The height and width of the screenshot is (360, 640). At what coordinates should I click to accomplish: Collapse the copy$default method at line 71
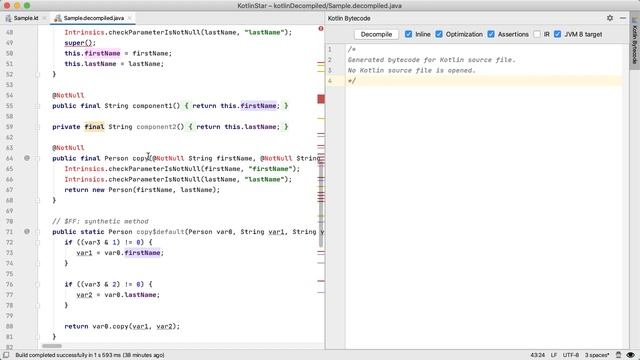tap(38, 232)
